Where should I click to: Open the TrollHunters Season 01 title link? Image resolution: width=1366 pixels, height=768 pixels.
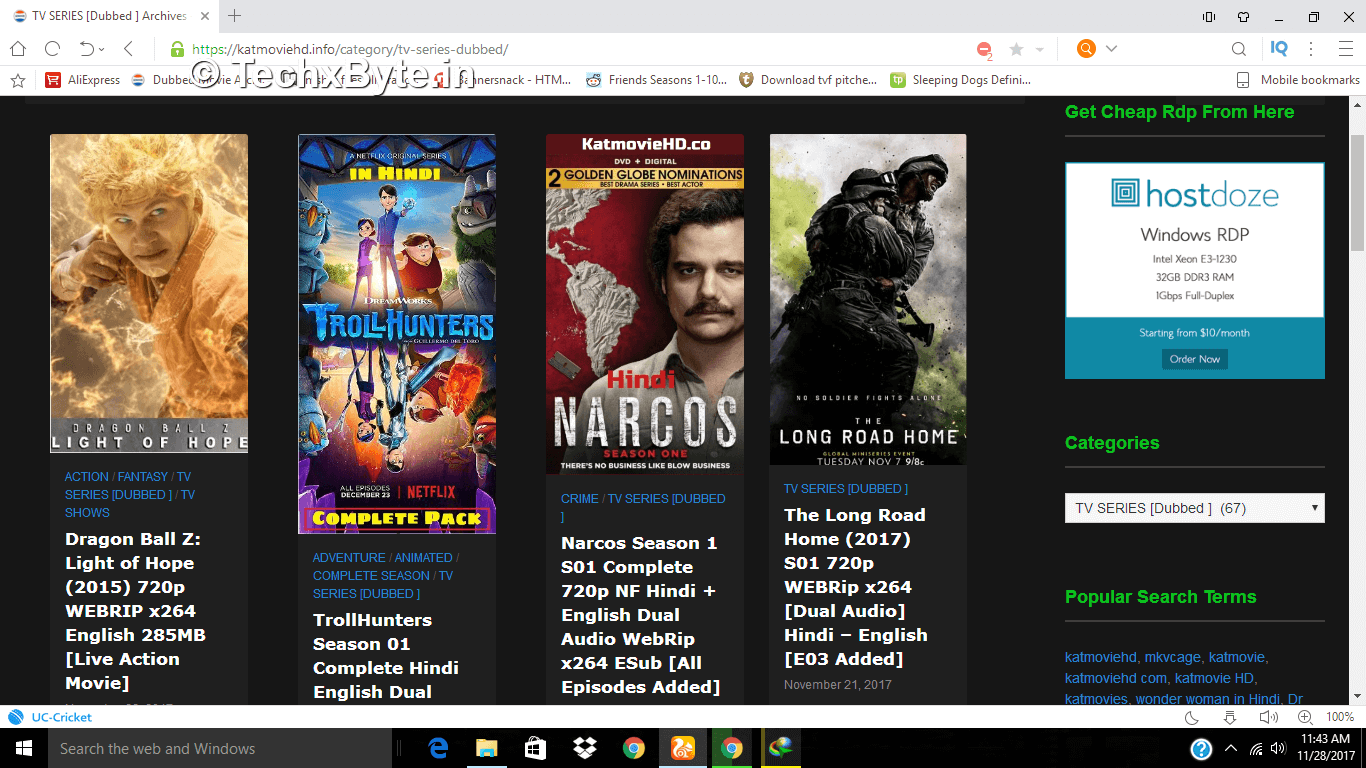click(x=386, y=656)
